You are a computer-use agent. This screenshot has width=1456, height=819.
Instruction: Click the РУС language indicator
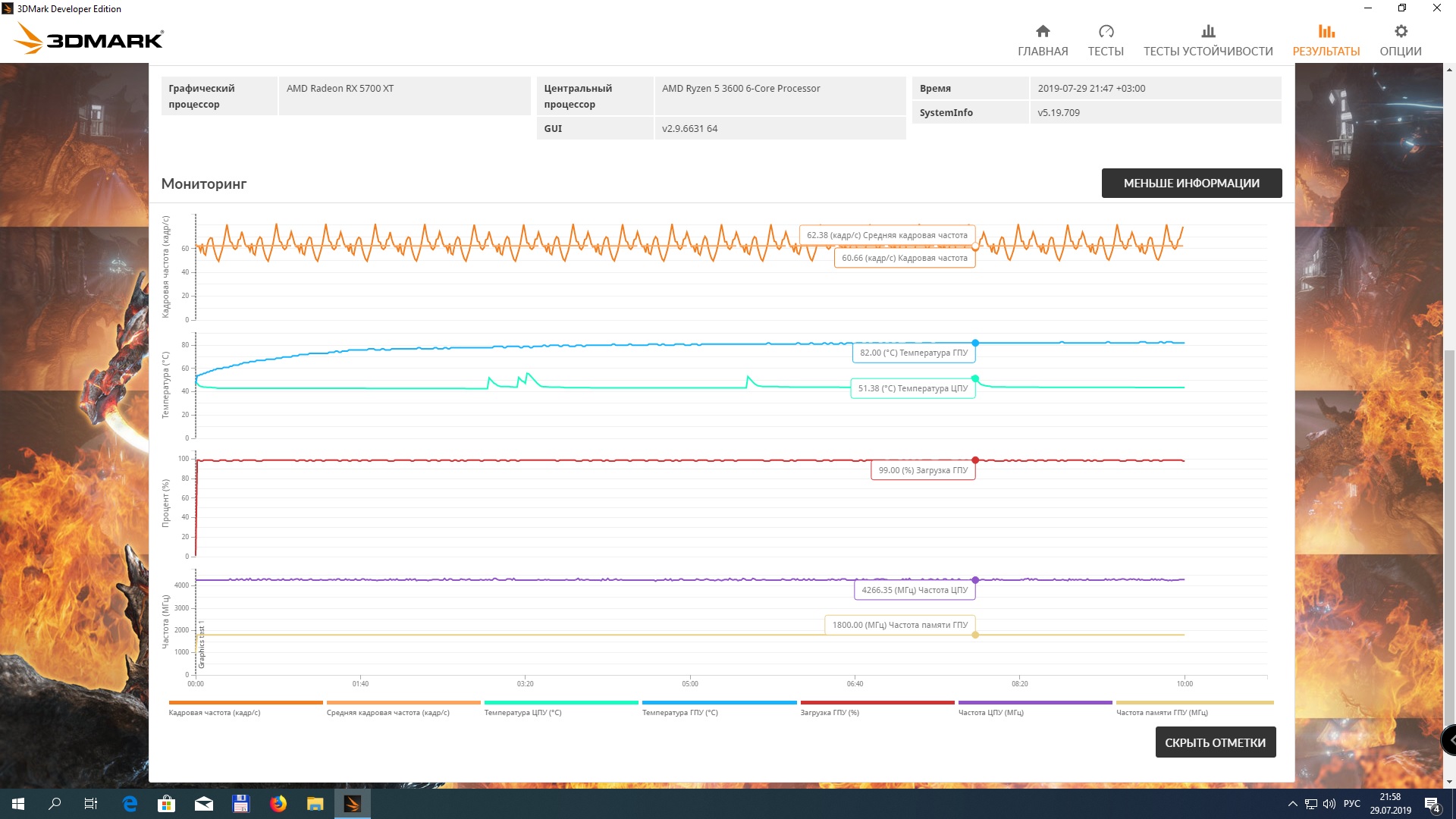(x=1352, y=804)
